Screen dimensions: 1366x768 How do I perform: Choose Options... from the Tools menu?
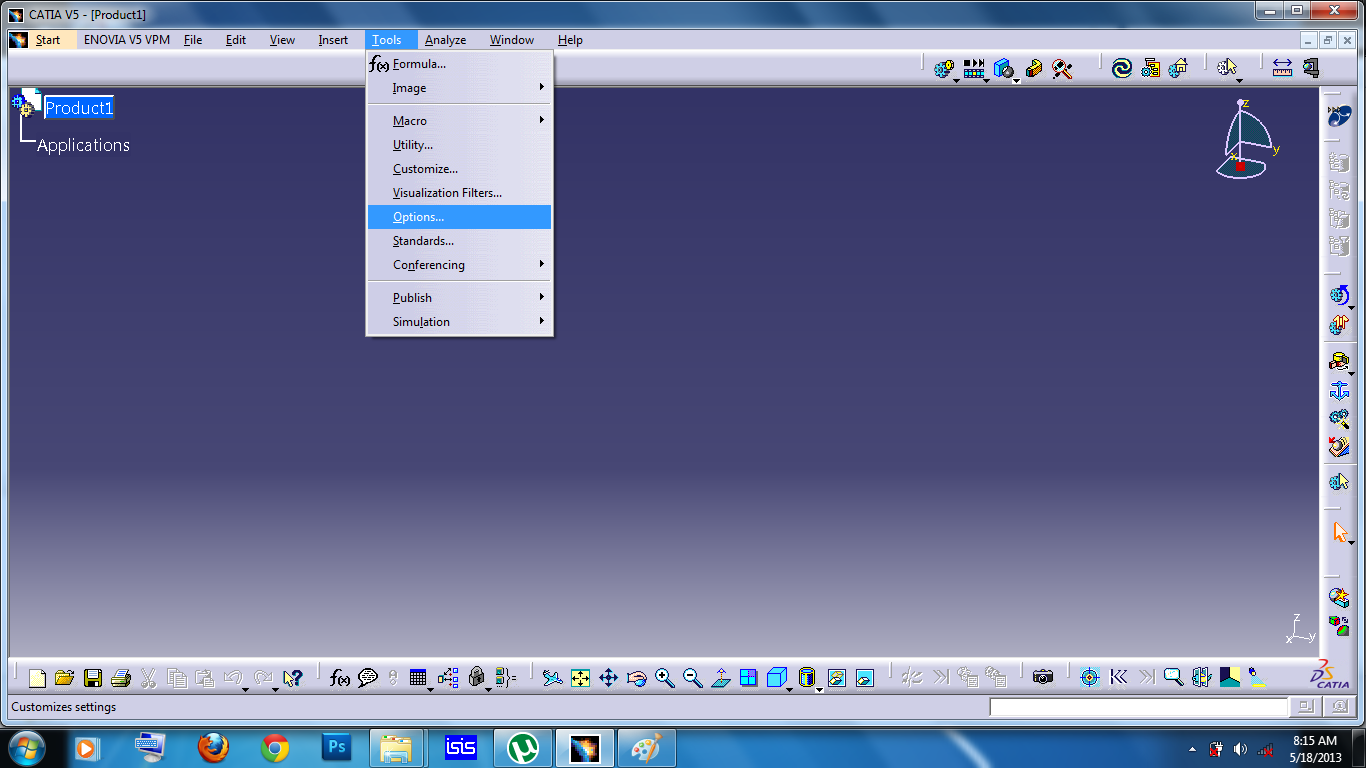coord(460,217)
